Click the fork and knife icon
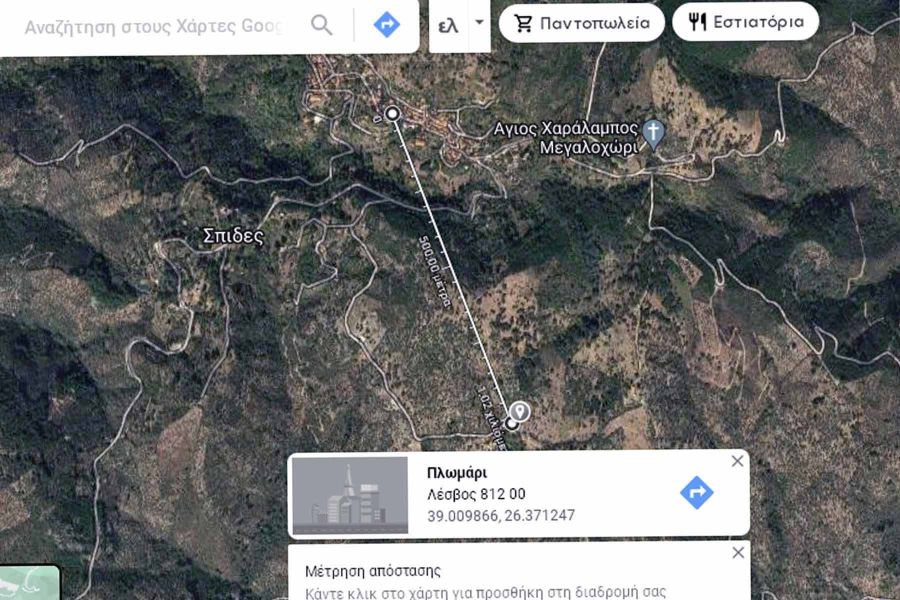This screenshot has width=900, height=600. (697, 22)
